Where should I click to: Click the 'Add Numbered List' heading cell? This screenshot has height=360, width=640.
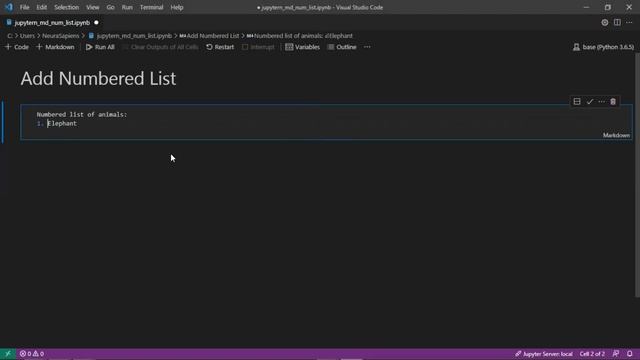(98, 78)
